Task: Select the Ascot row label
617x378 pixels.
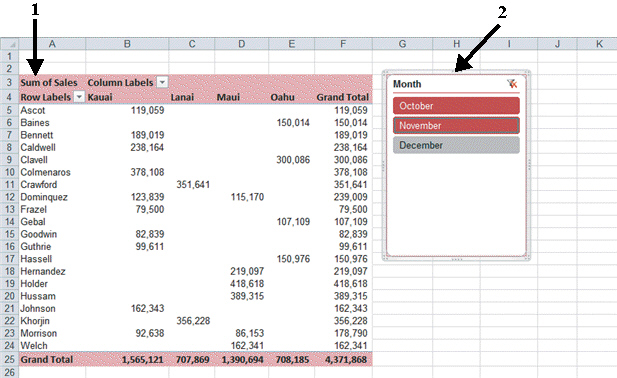Action: 33,110
